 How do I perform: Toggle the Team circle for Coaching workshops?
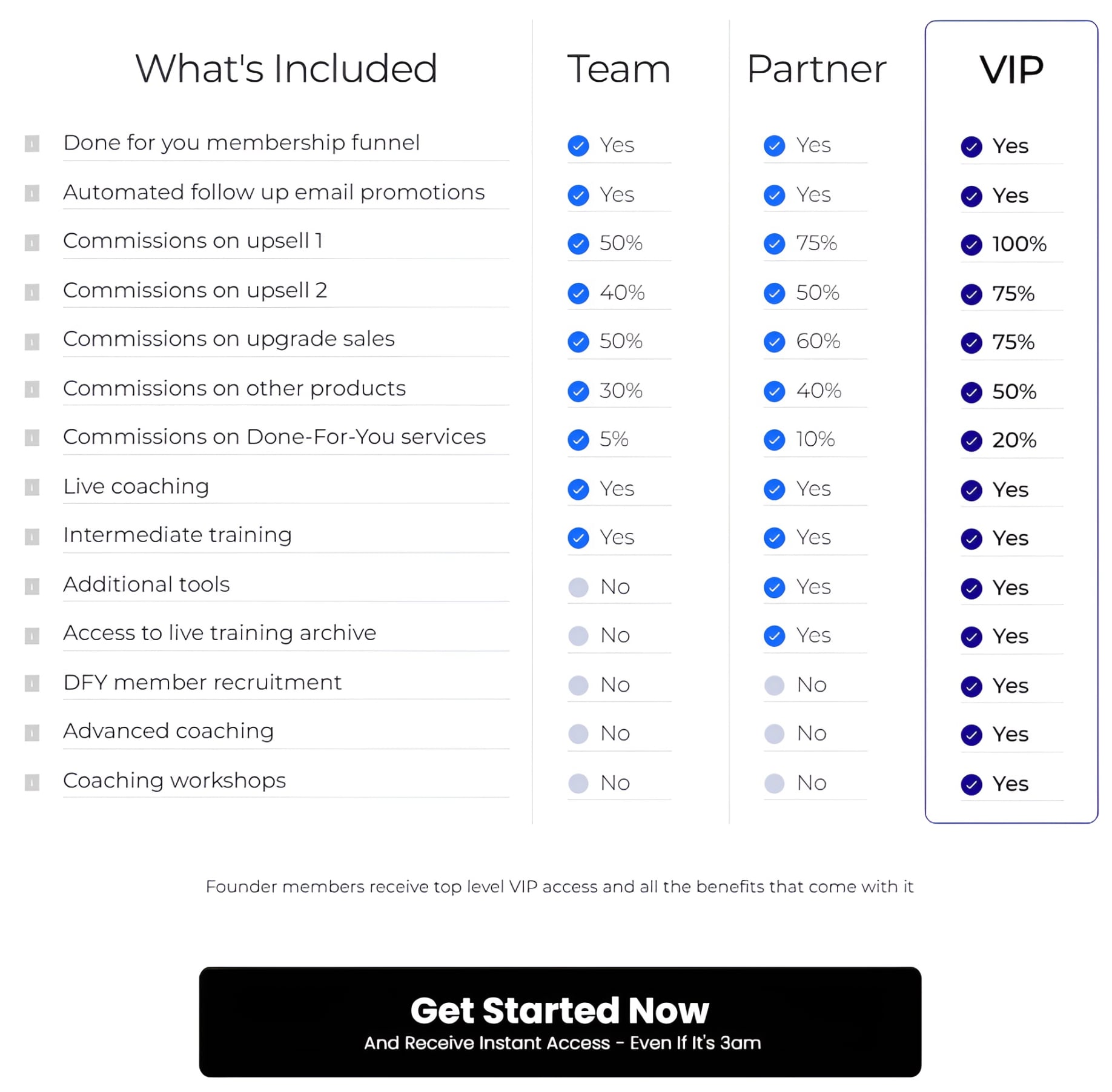click(578, 783)
